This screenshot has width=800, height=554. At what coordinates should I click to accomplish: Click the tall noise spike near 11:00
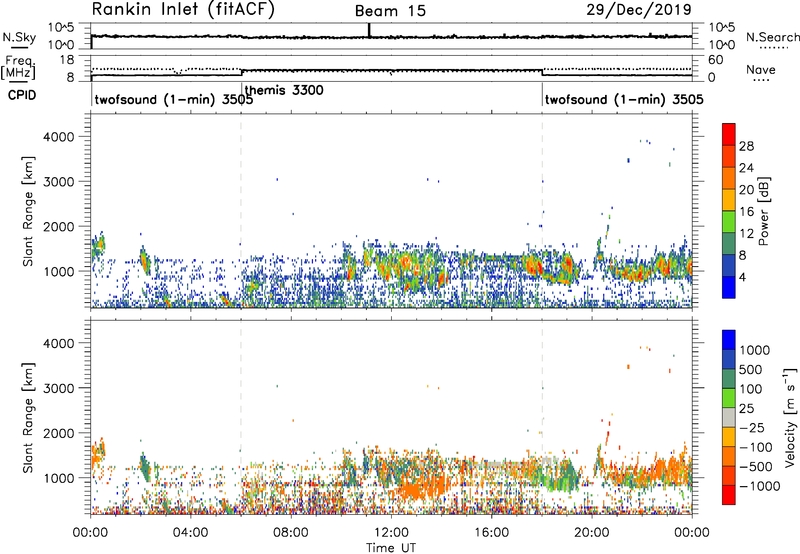coord(369,29)
